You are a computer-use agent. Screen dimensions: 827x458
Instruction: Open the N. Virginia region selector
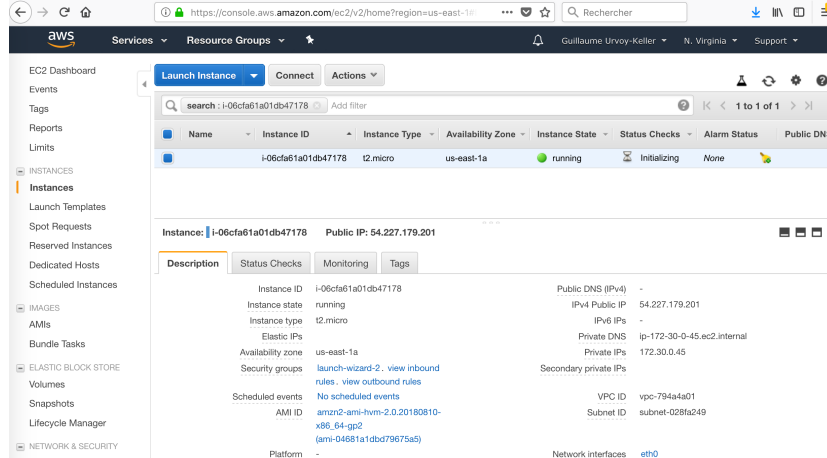710,41
